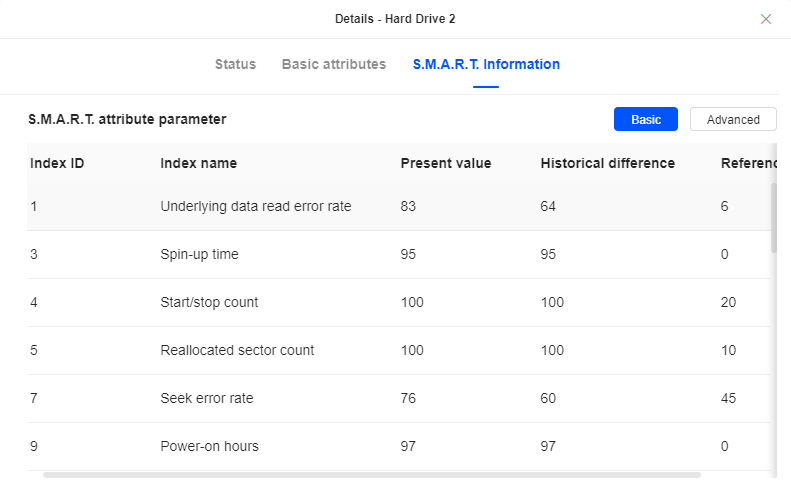
Task: Switch to the Status tab
Action: pyautogui.click(x=235, y=64)
